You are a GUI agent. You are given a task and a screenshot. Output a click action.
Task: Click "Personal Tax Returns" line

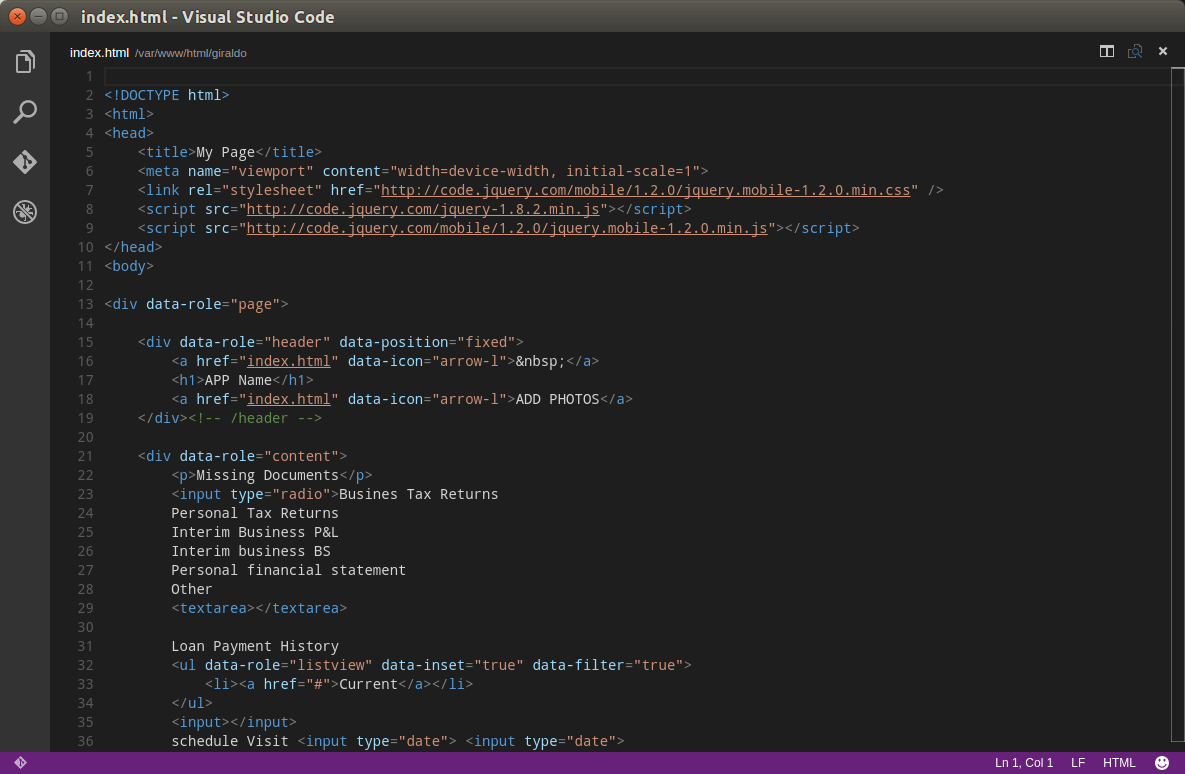pos(255,512)
